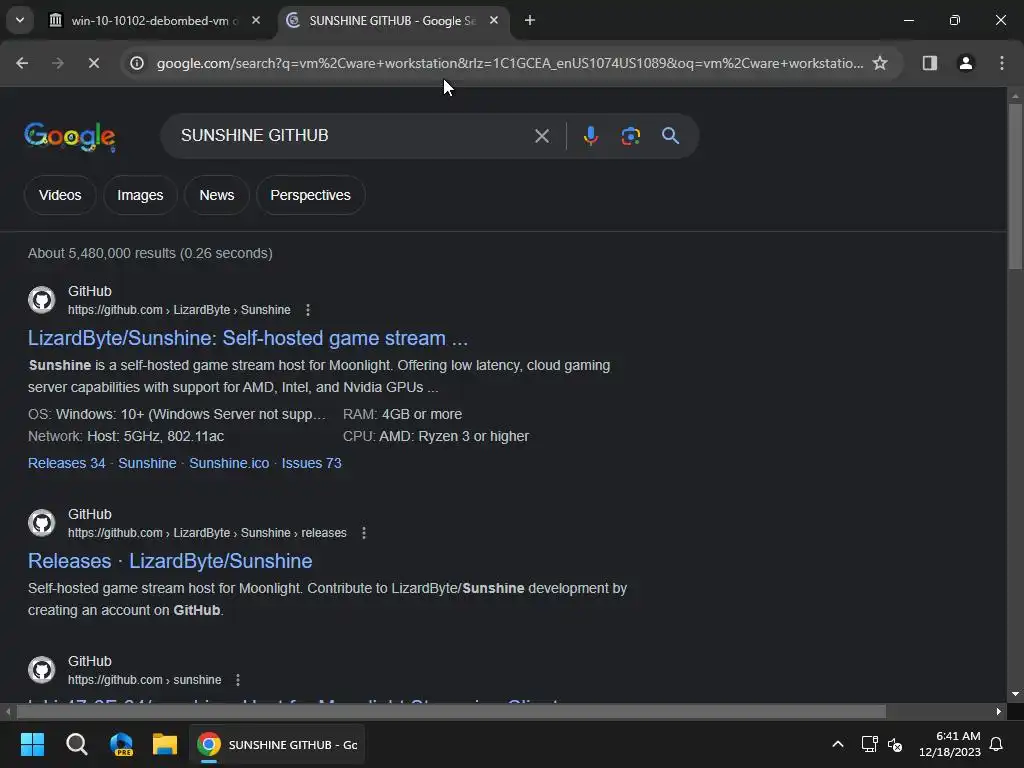The image size is (1024, 768).
Task: Open File Explorer from the taskbar
Action: click(165, 744)
